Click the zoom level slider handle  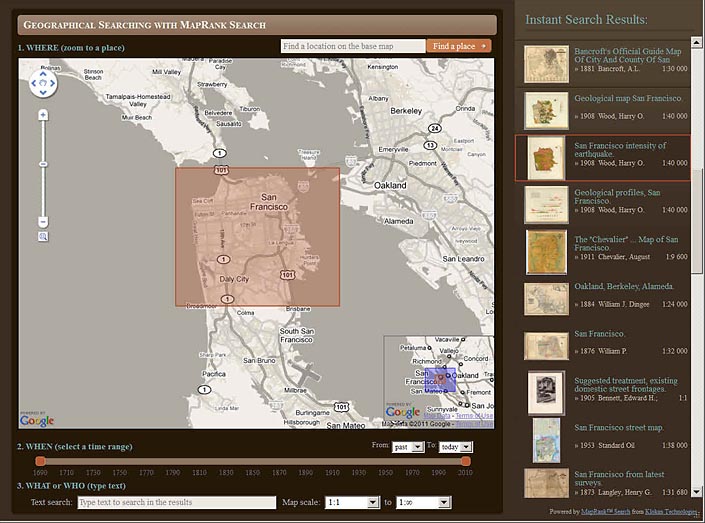click(43, 164)
